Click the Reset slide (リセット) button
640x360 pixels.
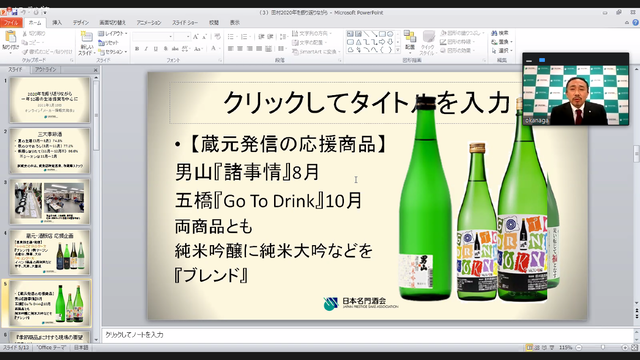108,42
